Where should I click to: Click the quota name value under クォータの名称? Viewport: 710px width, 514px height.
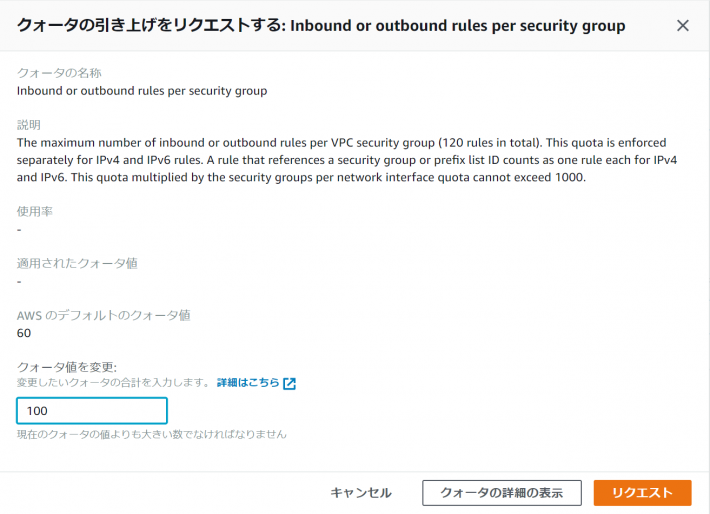(x=142, y=91)
